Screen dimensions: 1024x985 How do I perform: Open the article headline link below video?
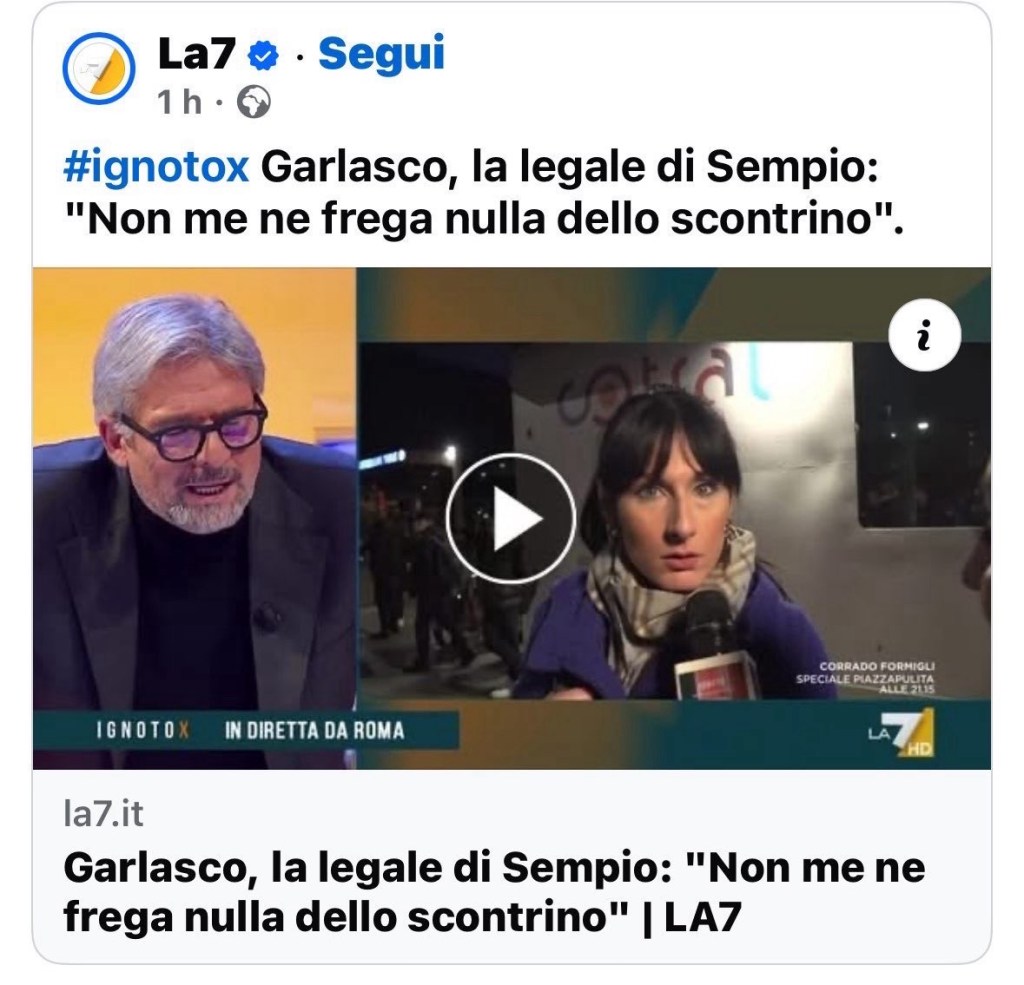[494, 892]
